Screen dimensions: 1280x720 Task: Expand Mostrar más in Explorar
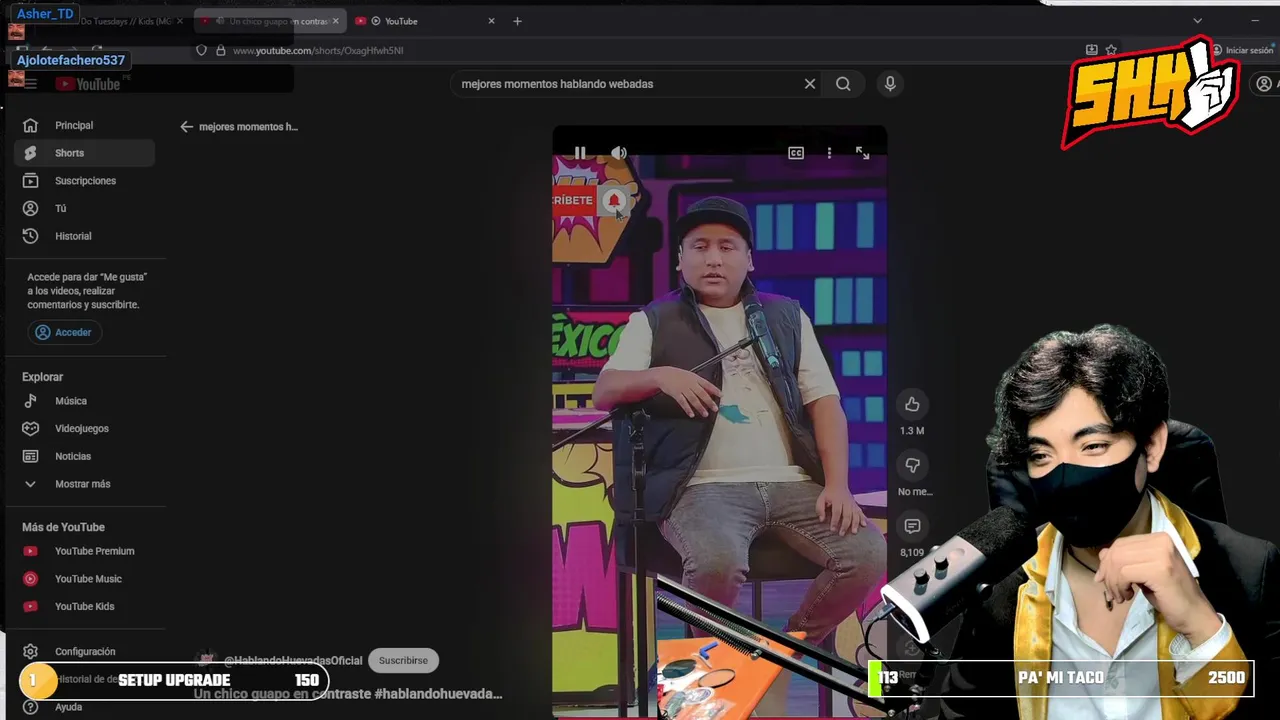pos(84,484)
